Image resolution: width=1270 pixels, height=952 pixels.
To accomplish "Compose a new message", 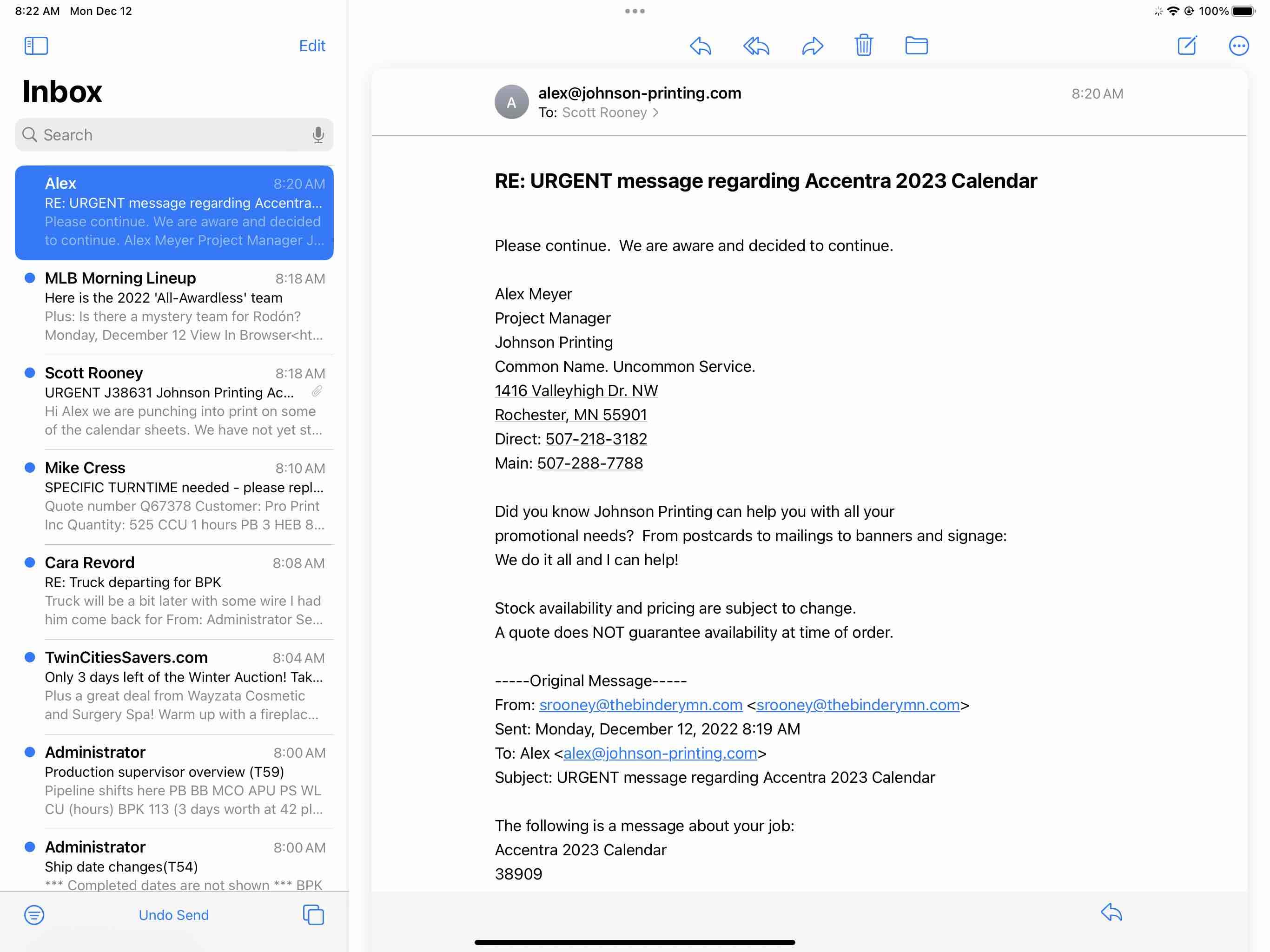I will (1186, 46).
